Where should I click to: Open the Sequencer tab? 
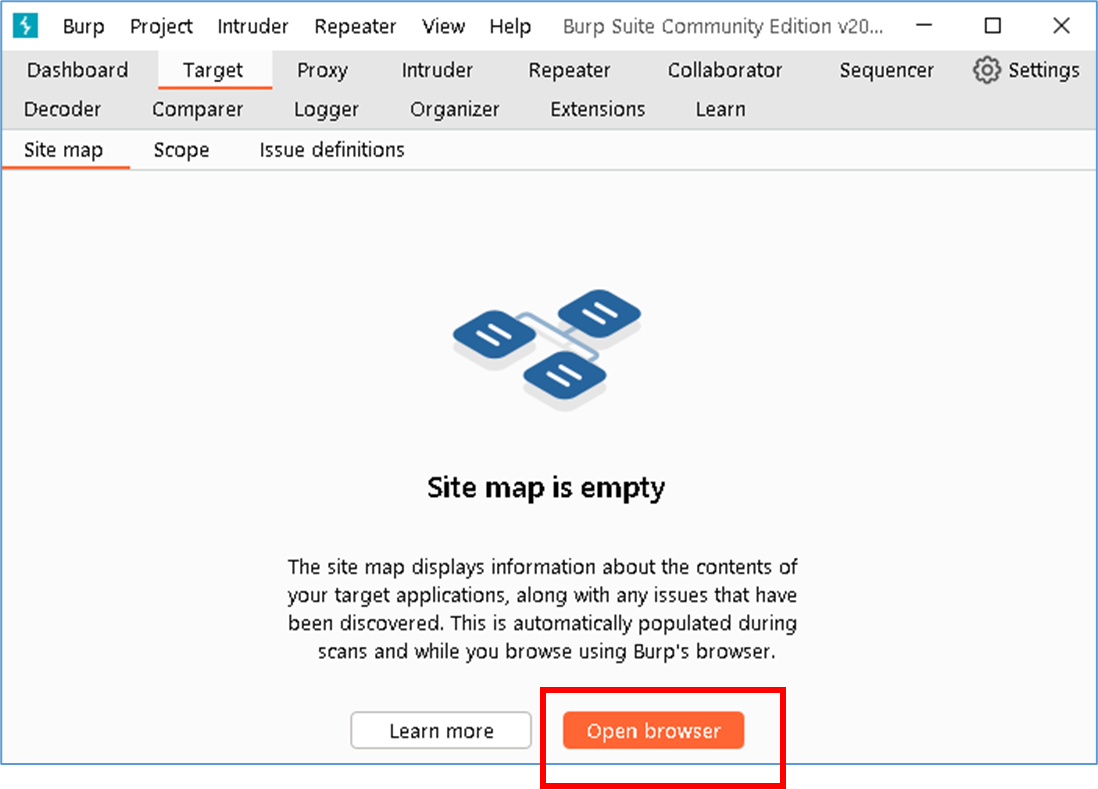pos(887,70)
